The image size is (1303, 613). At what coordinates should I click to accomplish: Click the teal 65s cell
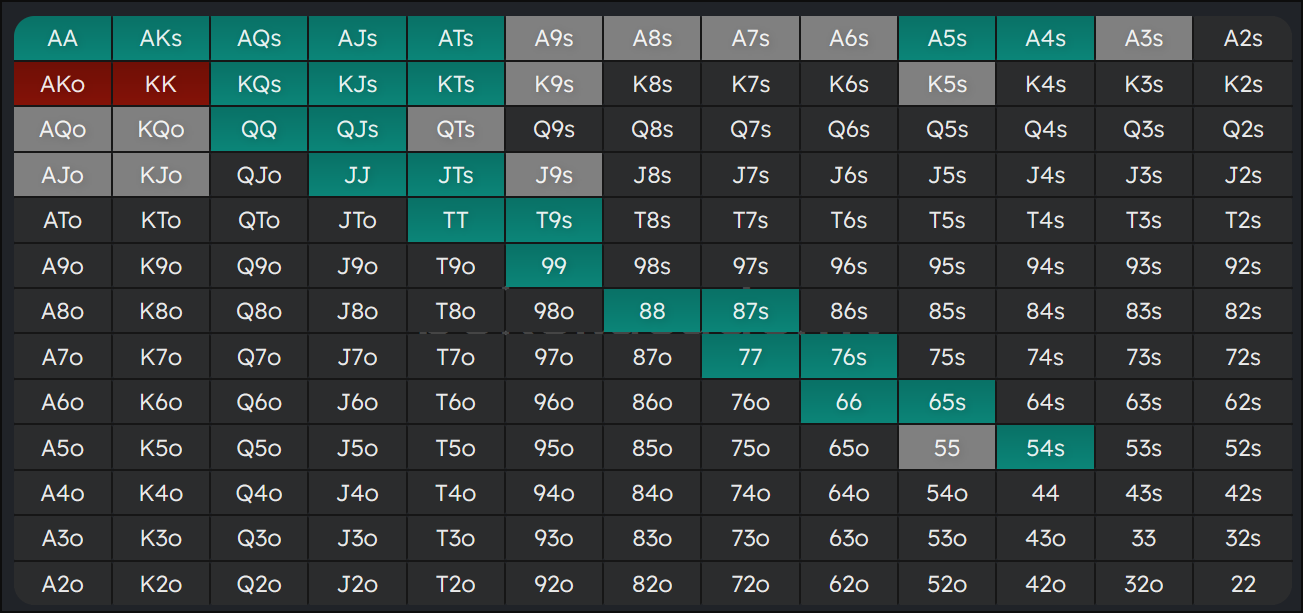tap(947, 403)
